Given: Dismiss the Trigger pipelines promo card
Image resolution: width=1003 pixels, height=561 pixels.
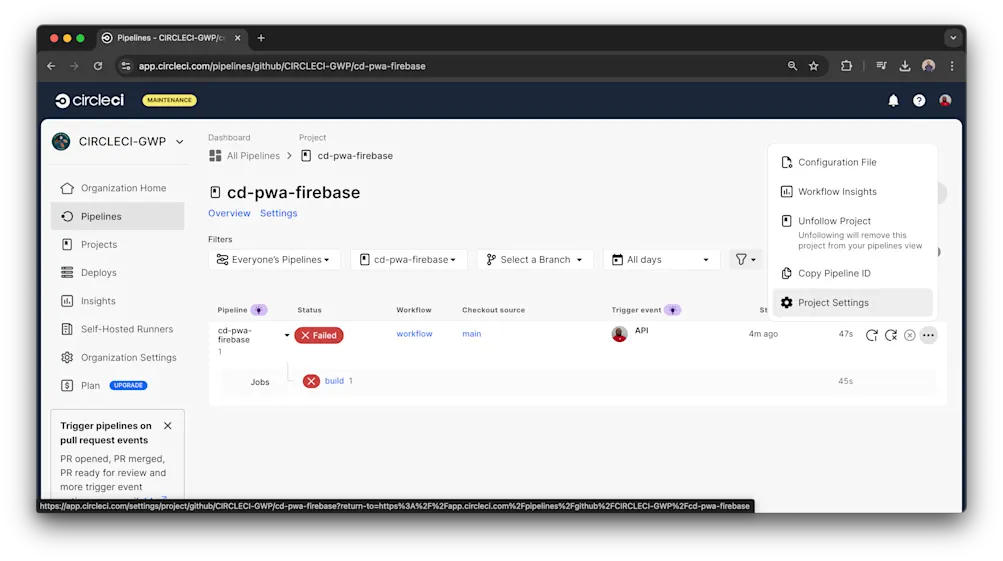Looking at the screenshot, I should click(x=168, y=426).
